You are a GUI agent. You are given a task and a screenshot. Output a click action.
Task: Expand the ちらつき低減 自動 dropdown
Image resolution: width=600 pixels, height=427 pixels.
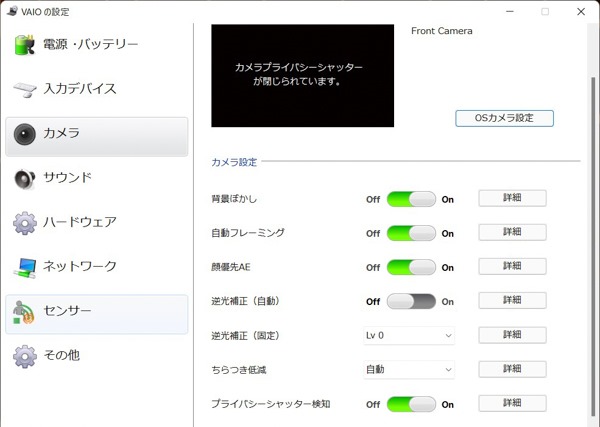coord(409,370)
